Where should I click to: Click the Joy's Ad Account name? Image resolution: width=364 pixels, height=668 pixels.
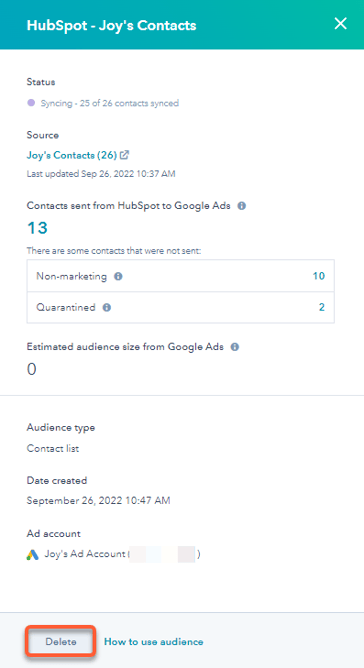pos(84,555)
